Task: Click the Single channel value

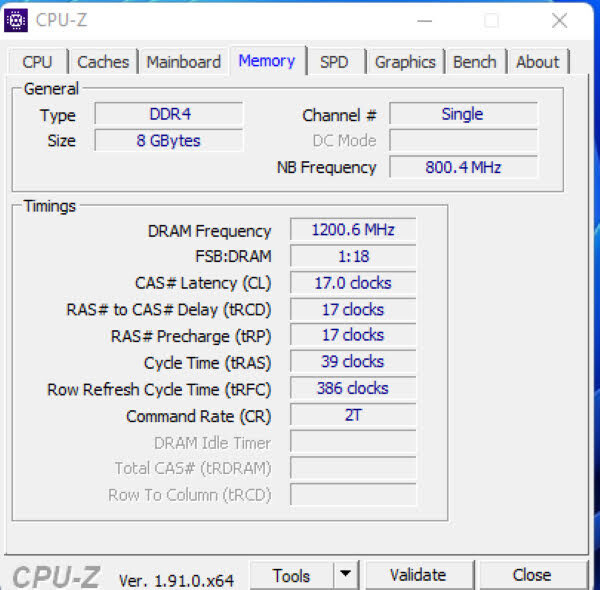Action: (463, 114)
